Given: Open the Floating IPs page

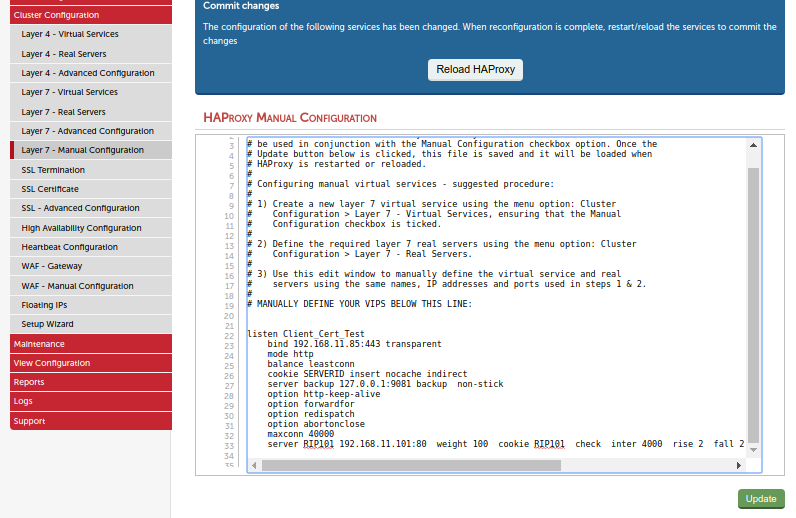Looking at the screenshot, I should (x=91, y=305).
